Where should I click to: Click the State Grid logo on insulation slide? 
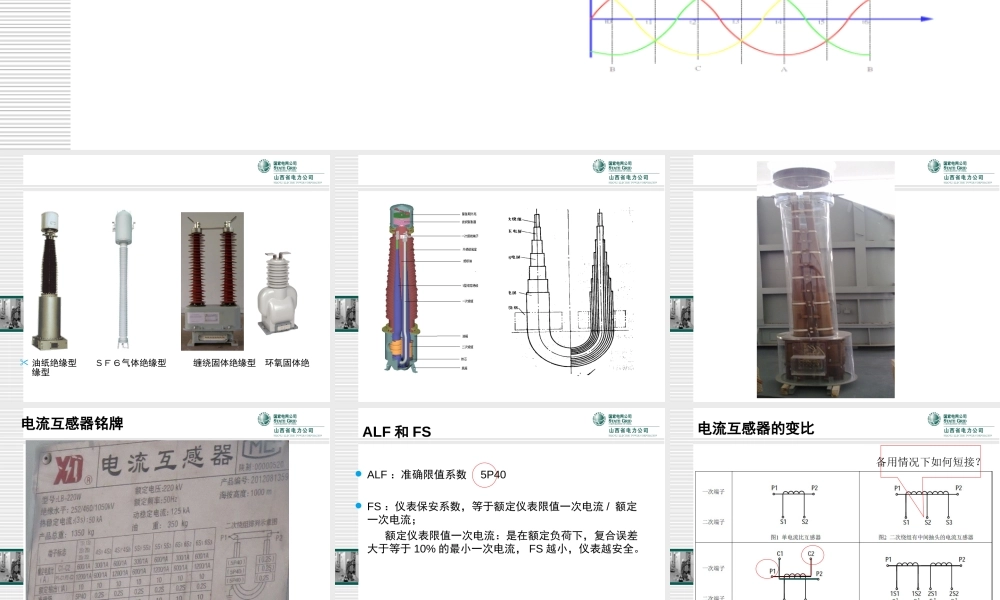click(x=291, y=172)
